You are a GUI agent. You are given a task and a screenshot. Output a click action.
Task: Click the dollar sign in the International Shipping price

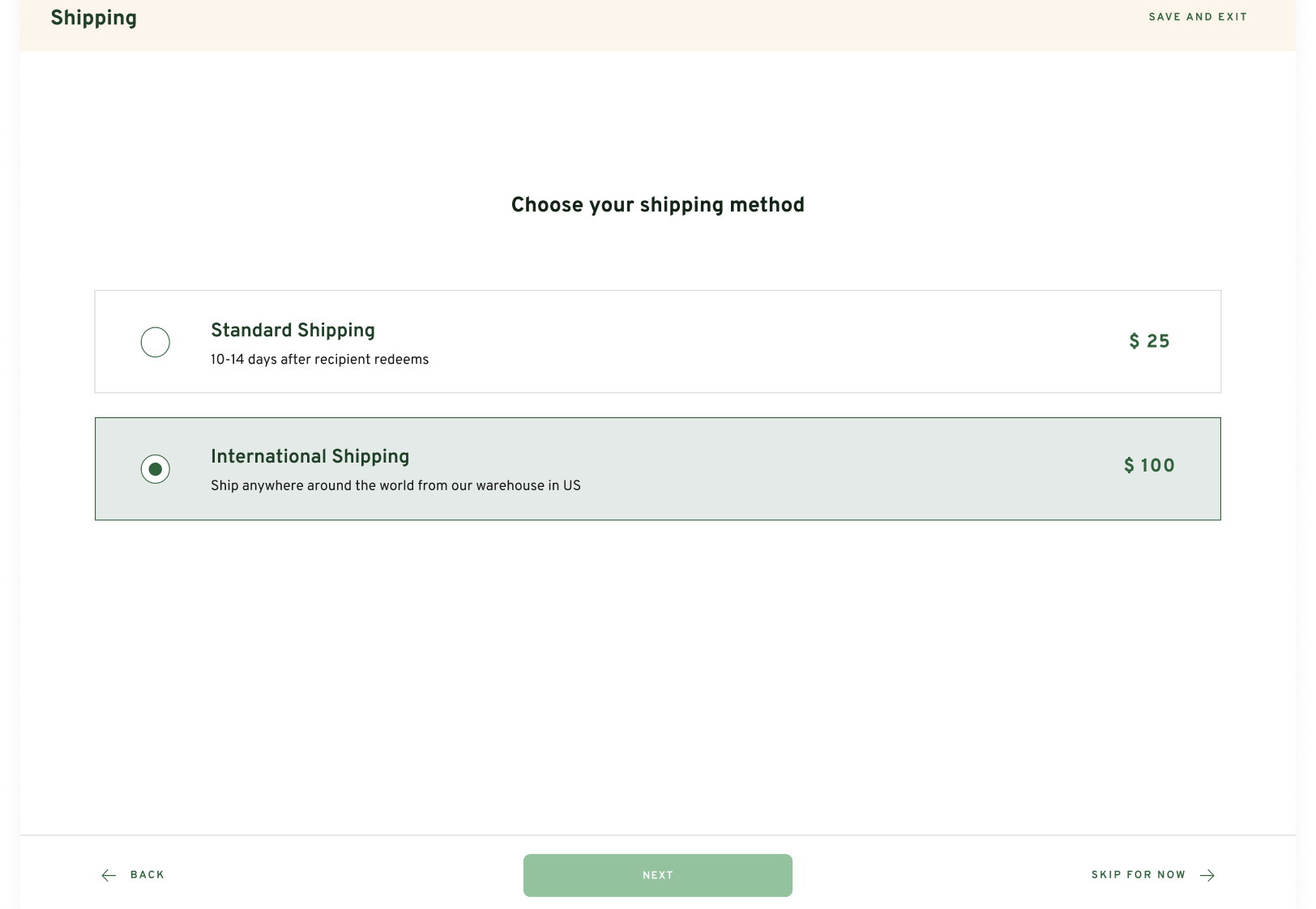1129,466
